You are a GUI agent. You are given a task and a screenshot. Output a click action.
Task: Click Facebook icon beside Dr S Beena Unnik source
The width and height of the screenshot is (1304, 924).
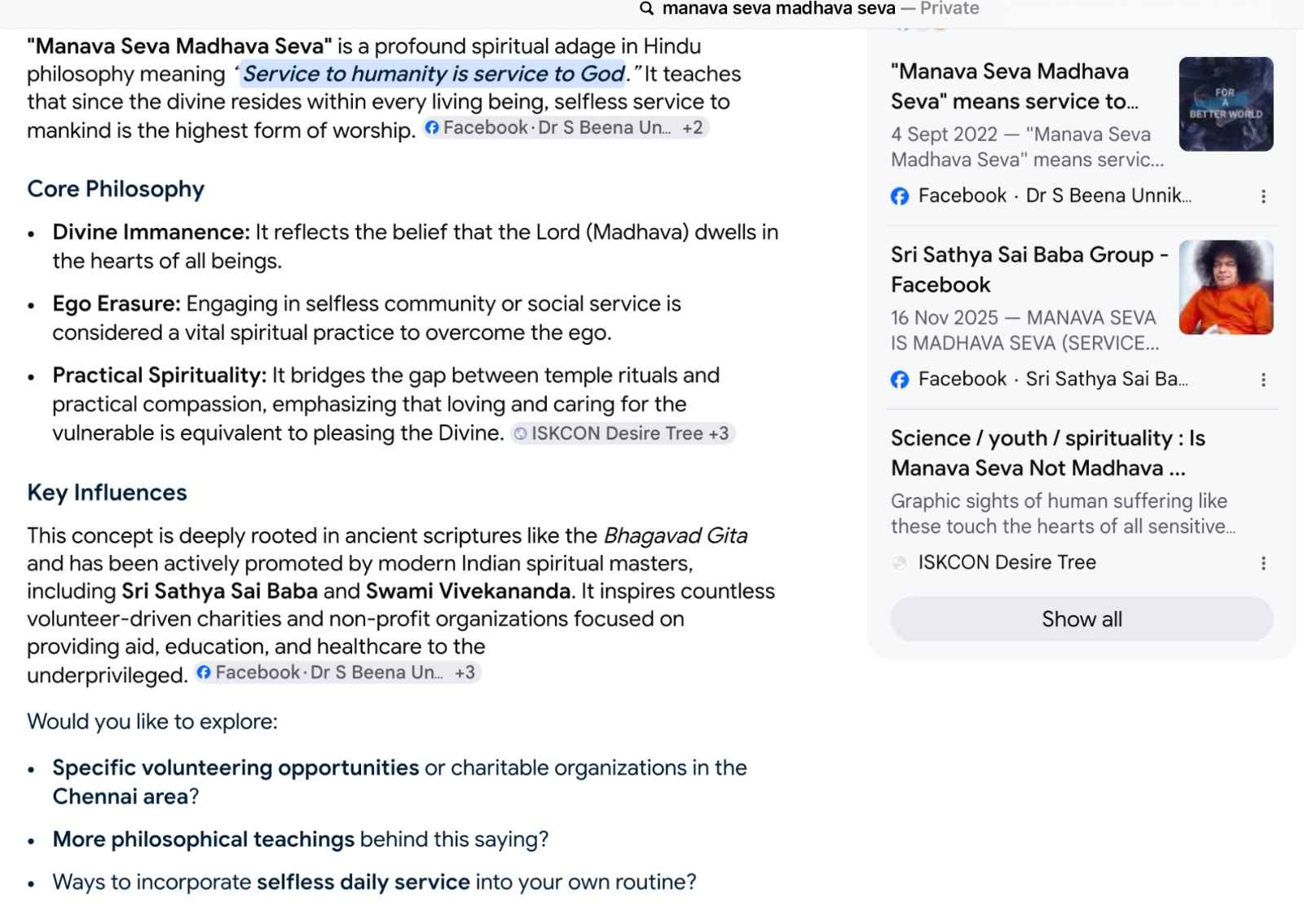pos(900,196)
